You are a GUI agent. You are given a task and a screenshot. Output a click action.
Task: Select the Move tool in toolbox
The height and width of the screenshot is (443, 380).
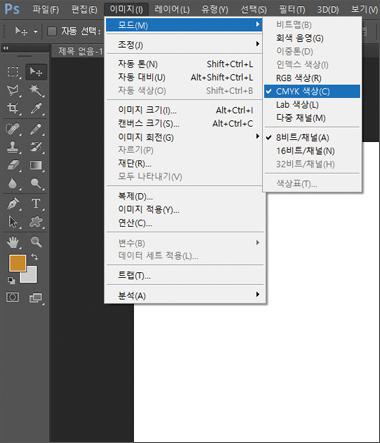tap(36, 72)
